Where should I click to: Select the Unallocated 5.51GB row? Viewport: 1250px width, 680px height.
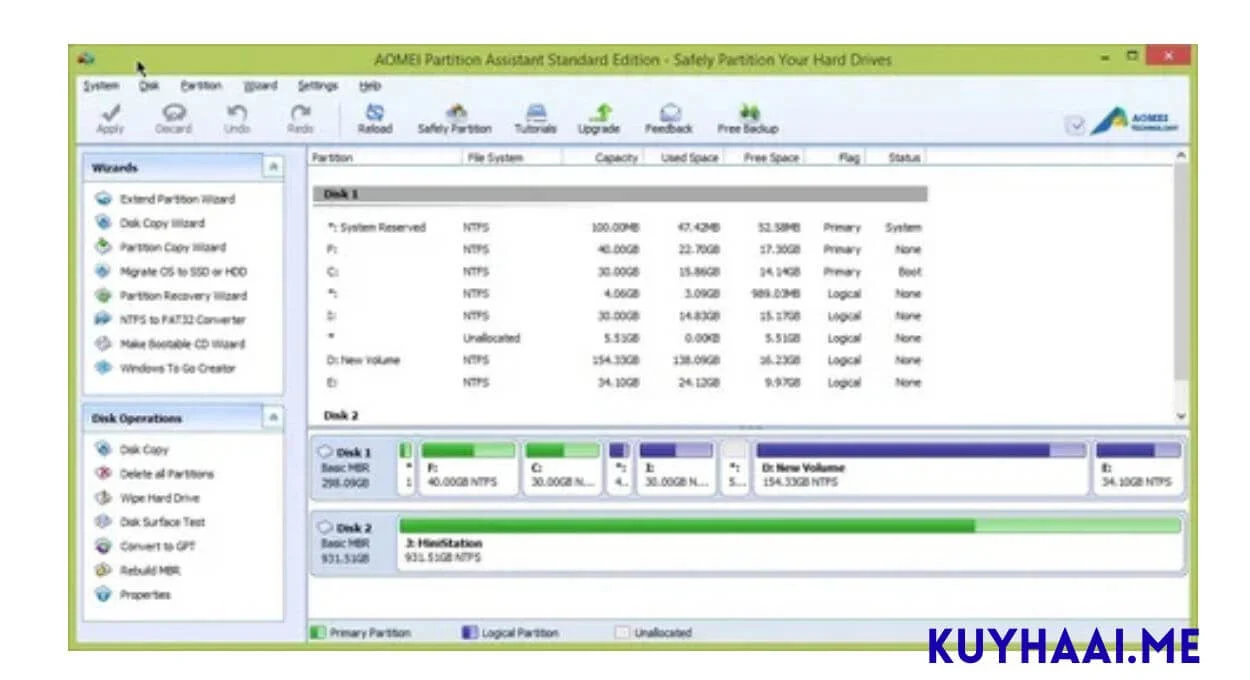pos(620,338)
